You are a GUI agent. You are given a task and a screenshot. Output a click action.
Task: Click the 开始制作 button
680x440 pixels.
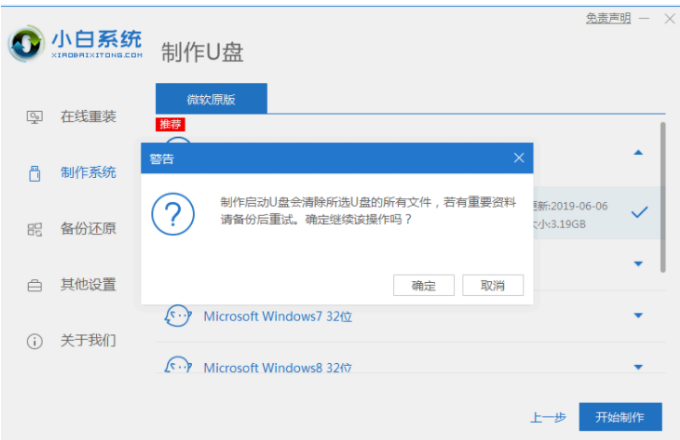tap(619, 416)
